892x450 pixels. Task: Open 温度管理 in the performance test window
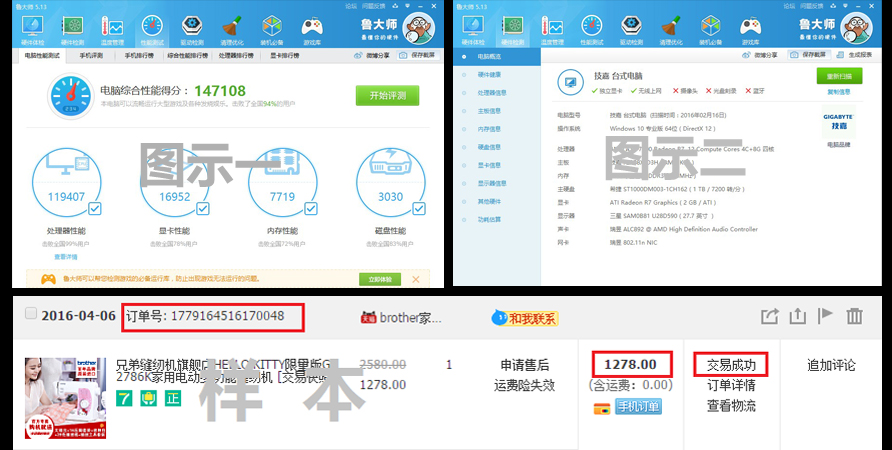tap(112, 30)
